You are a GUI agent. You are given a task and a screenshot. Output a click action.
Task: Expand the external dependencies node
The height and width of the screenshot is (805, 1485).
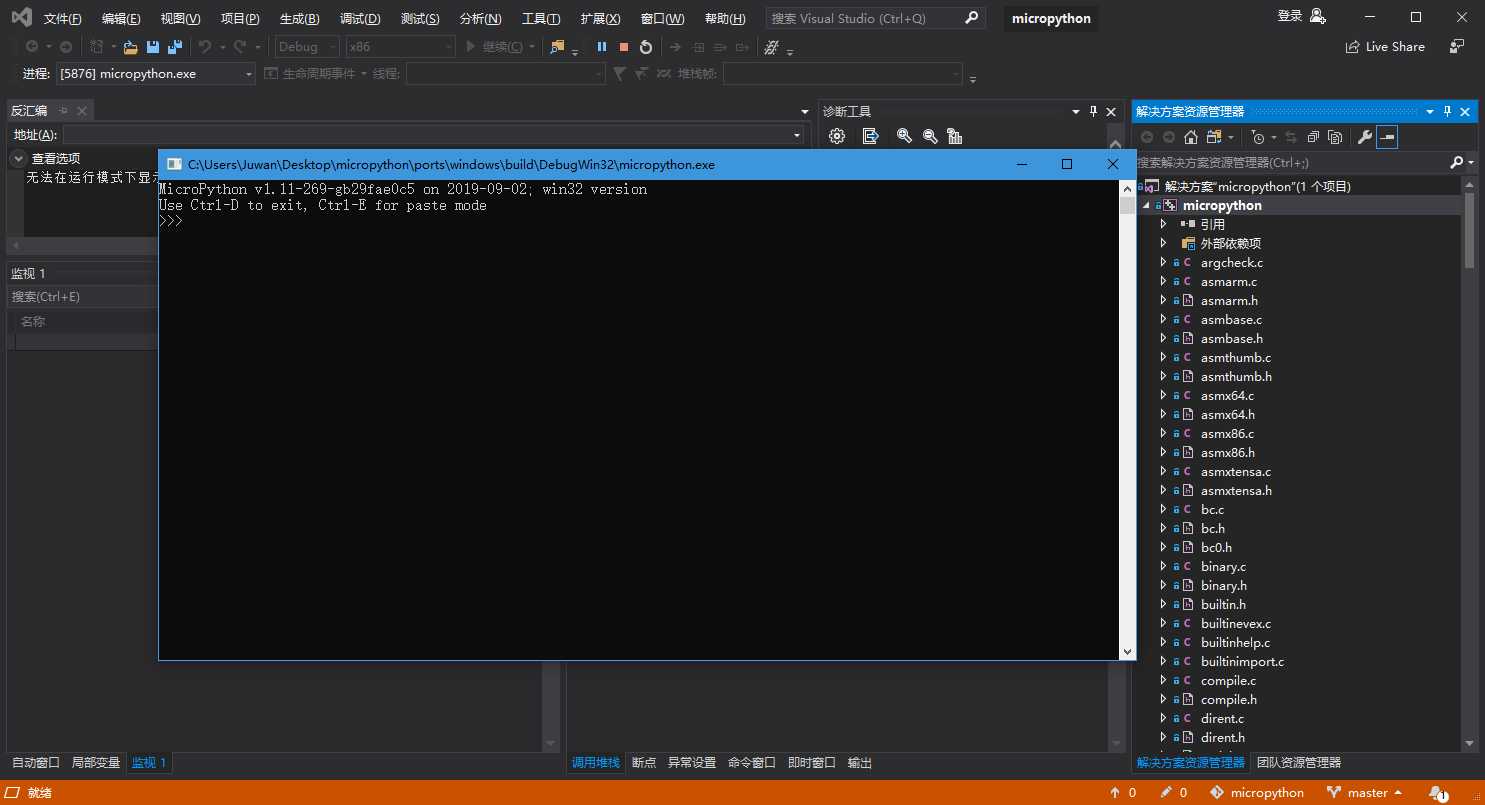click(1163, 244)
